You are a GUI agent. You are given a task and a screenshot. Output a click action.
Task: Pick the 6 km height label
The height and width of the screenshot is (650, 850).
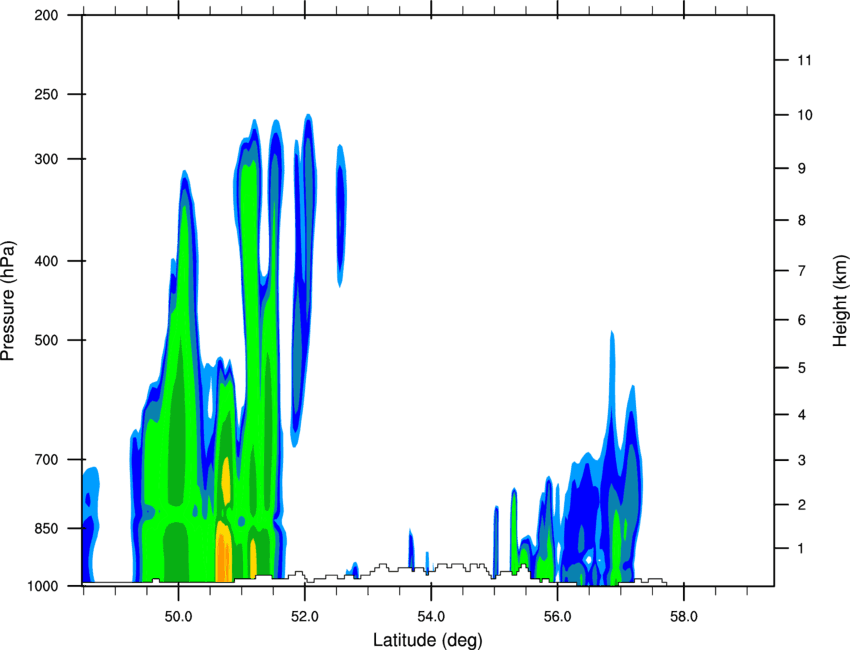click(802, 320)
